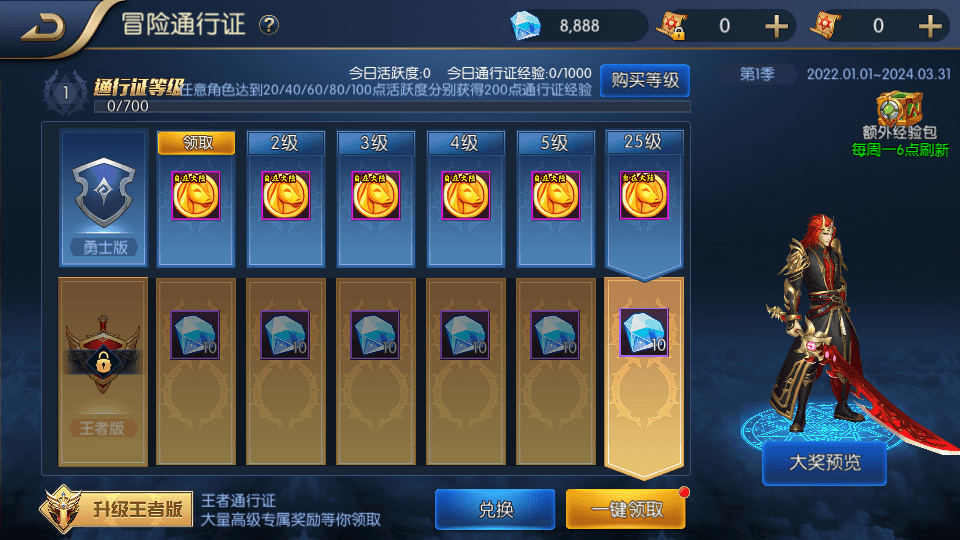
Task: Tap the 勇士版 shield emblem
Action: [x=103, y=192]
